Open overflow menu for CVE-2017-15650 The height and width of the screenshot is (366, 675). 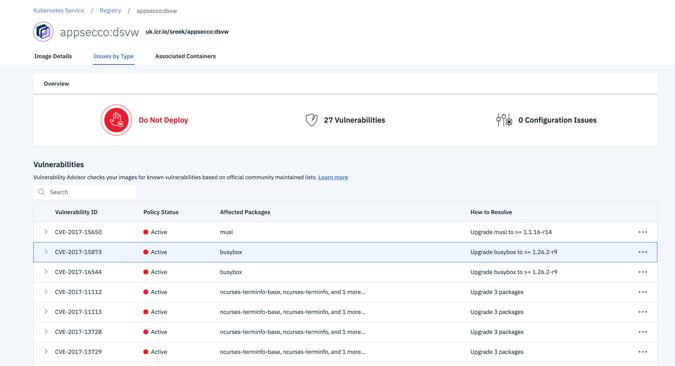pos(643,232)
